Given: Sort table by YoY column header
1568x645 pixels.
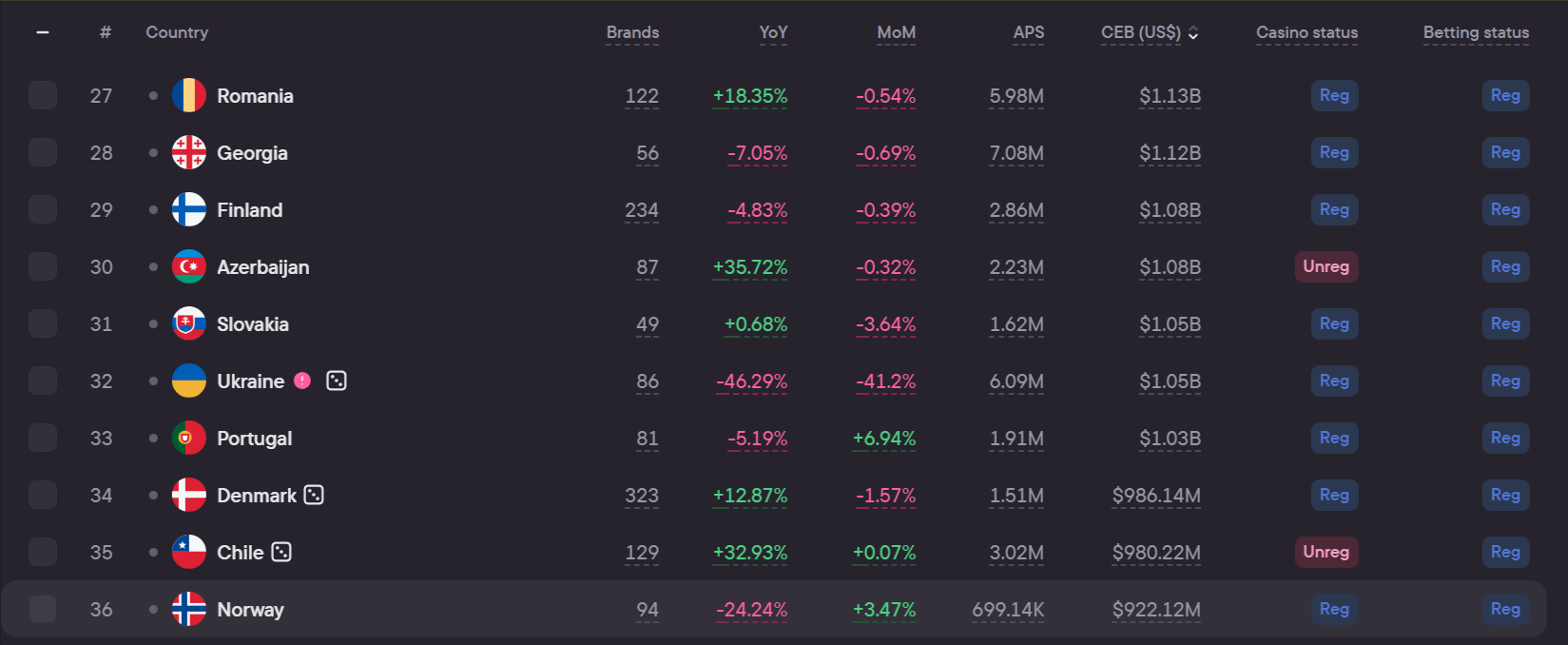Looking at the screenshot, I should coord(773,32).
